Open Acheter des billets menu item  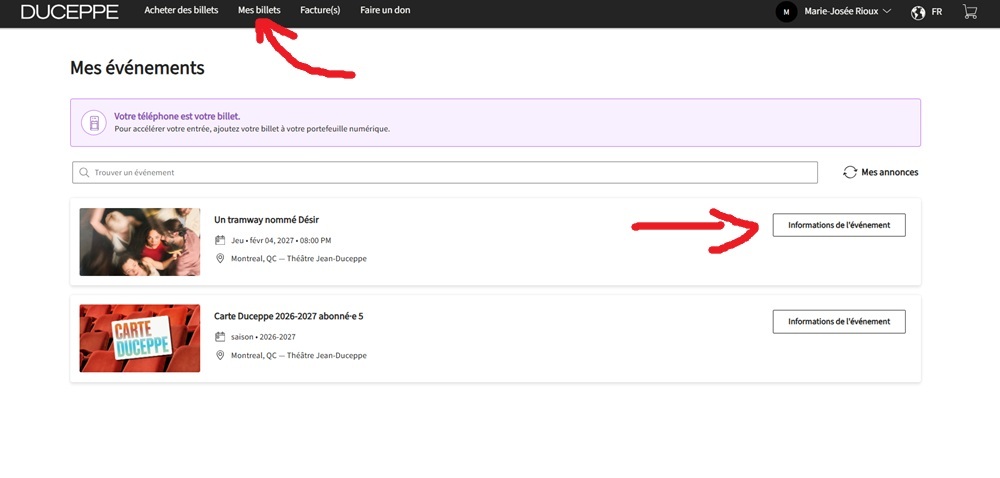click(181, 10)
